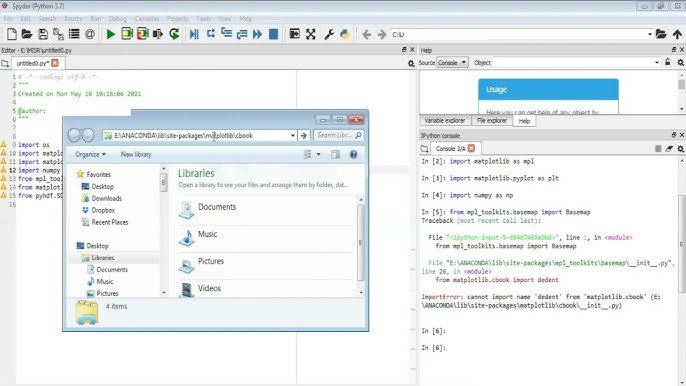The width and height of the screenshot is (686, 386).
Task: Maximize the current pane icon
Action: [311, 34]
